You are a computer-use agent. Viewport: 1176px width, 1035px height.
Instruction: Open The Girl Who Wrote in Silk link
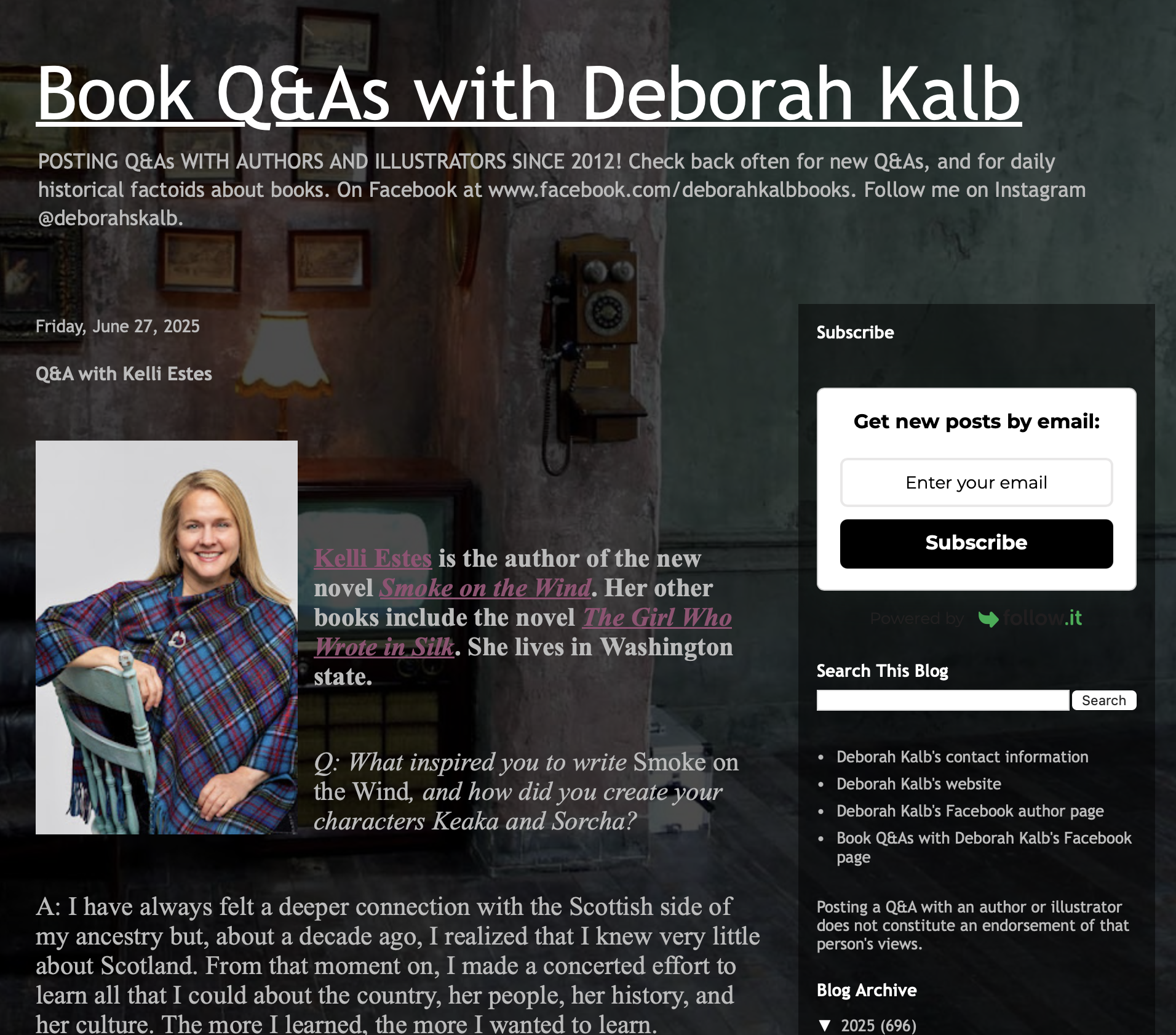pyautogui.click(x=523, y=632)
